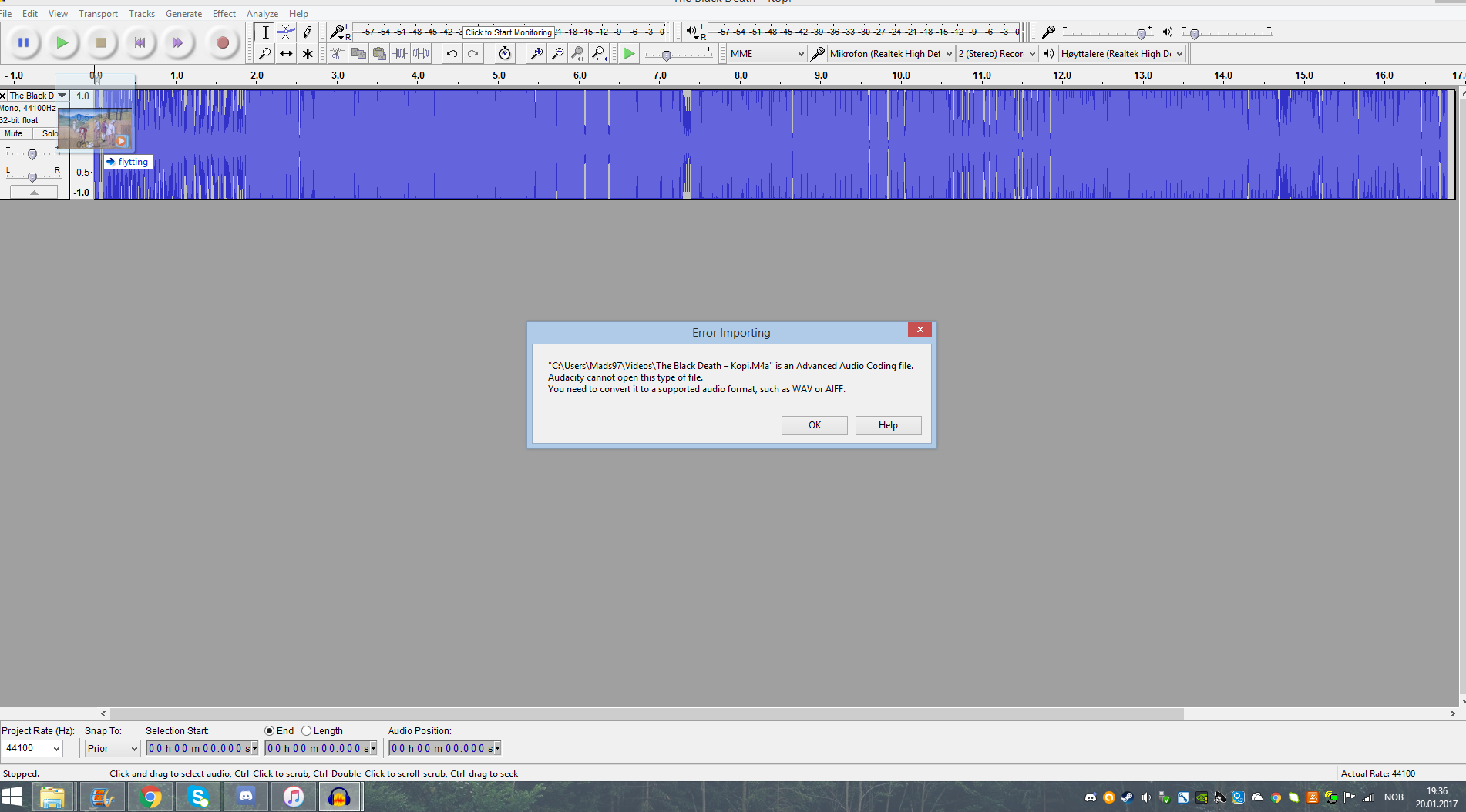
Task: Open the Snap To Prior dropdown
Action: 113,748
